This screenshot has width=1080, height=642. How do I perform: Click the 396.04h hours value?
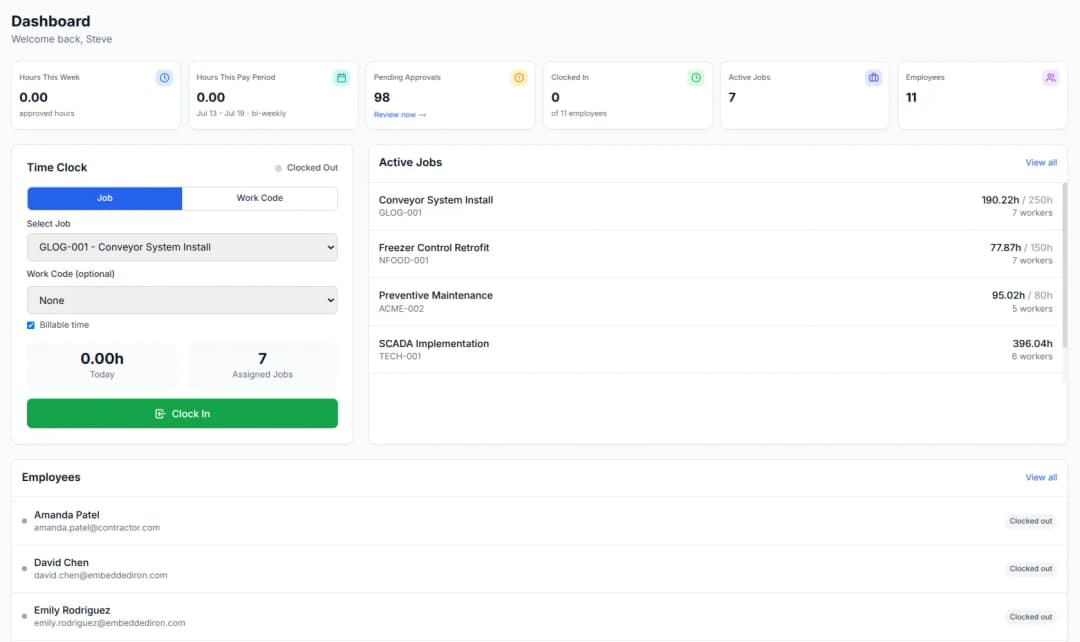[x=1032, y=343]
